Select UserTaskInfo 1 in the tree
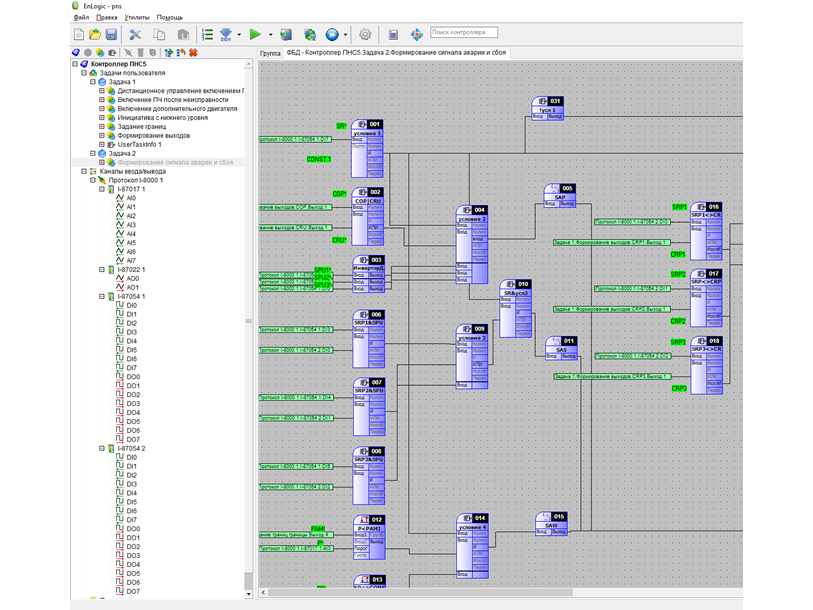The height and width of the screenshot is (610, 813). (x=139, y=145)
